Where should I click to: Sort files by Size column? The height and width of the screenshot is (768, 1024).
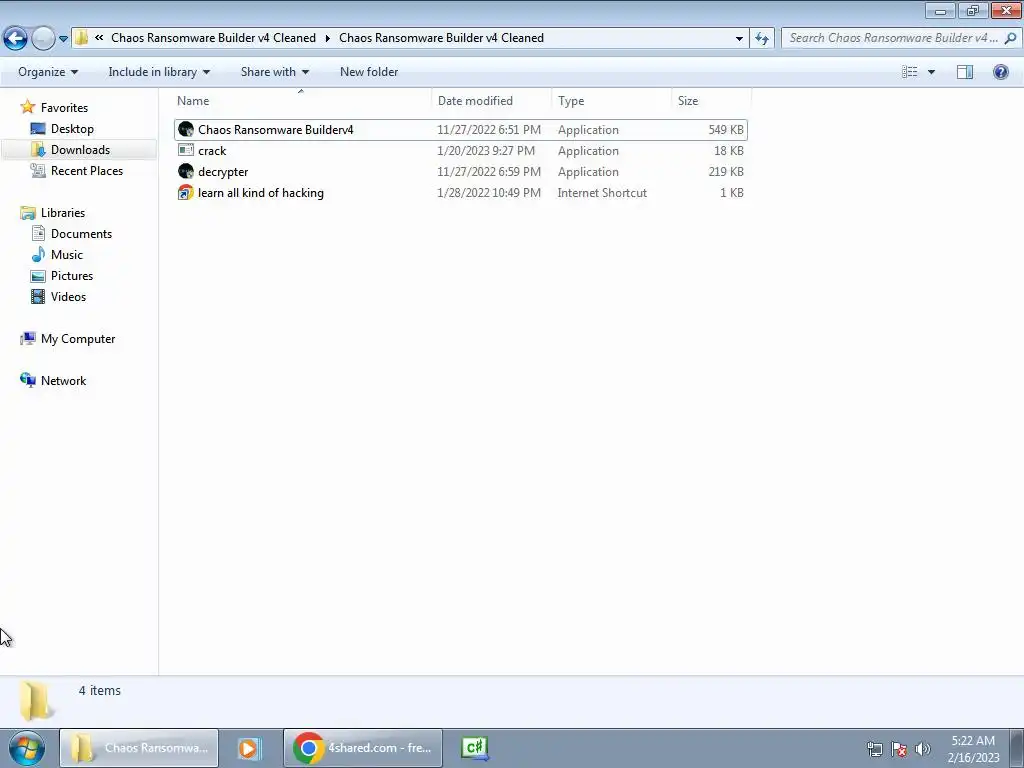point(711,101)
